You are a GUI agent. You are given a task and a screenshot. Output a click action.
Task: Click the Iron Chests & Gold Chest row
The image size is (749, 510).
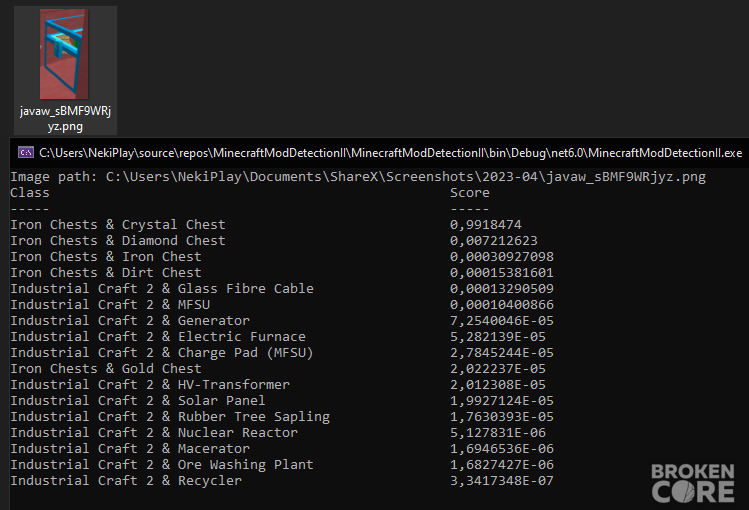coord(106,369)
